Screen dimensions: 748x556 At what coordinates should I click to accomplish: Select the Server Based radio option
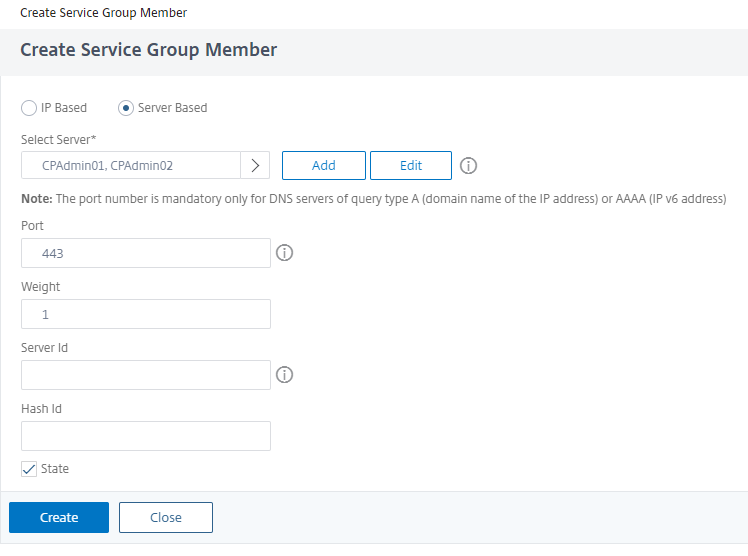point(126,108)
